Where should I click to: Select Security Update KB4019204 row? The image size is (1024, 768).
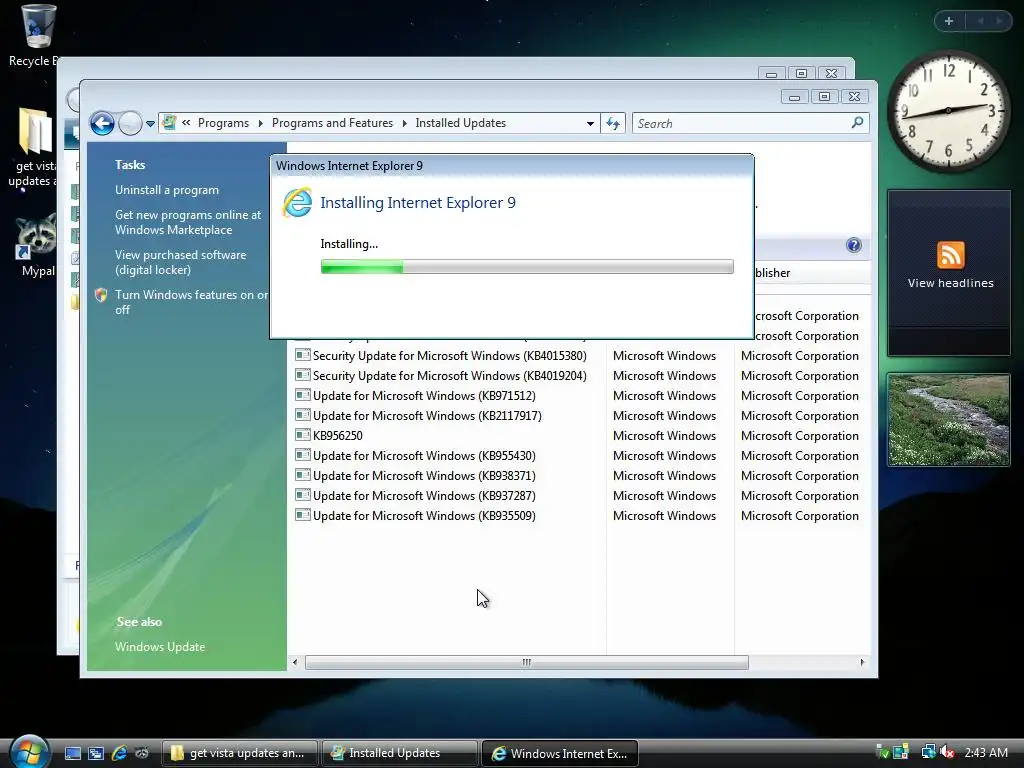coord(577,376)
